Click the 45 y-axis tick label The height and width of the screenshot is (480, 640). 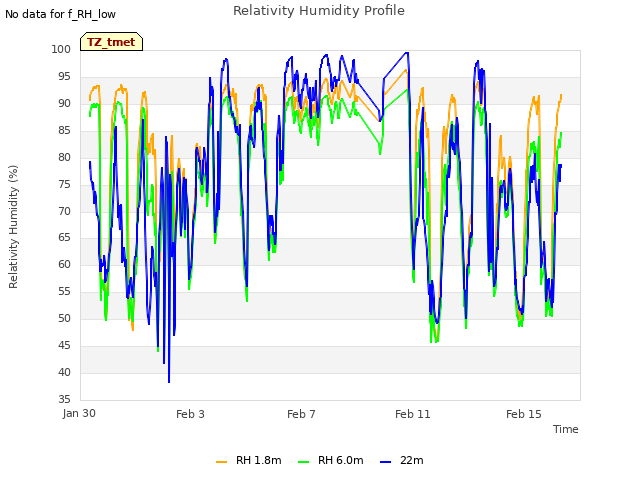coord(64,345)
